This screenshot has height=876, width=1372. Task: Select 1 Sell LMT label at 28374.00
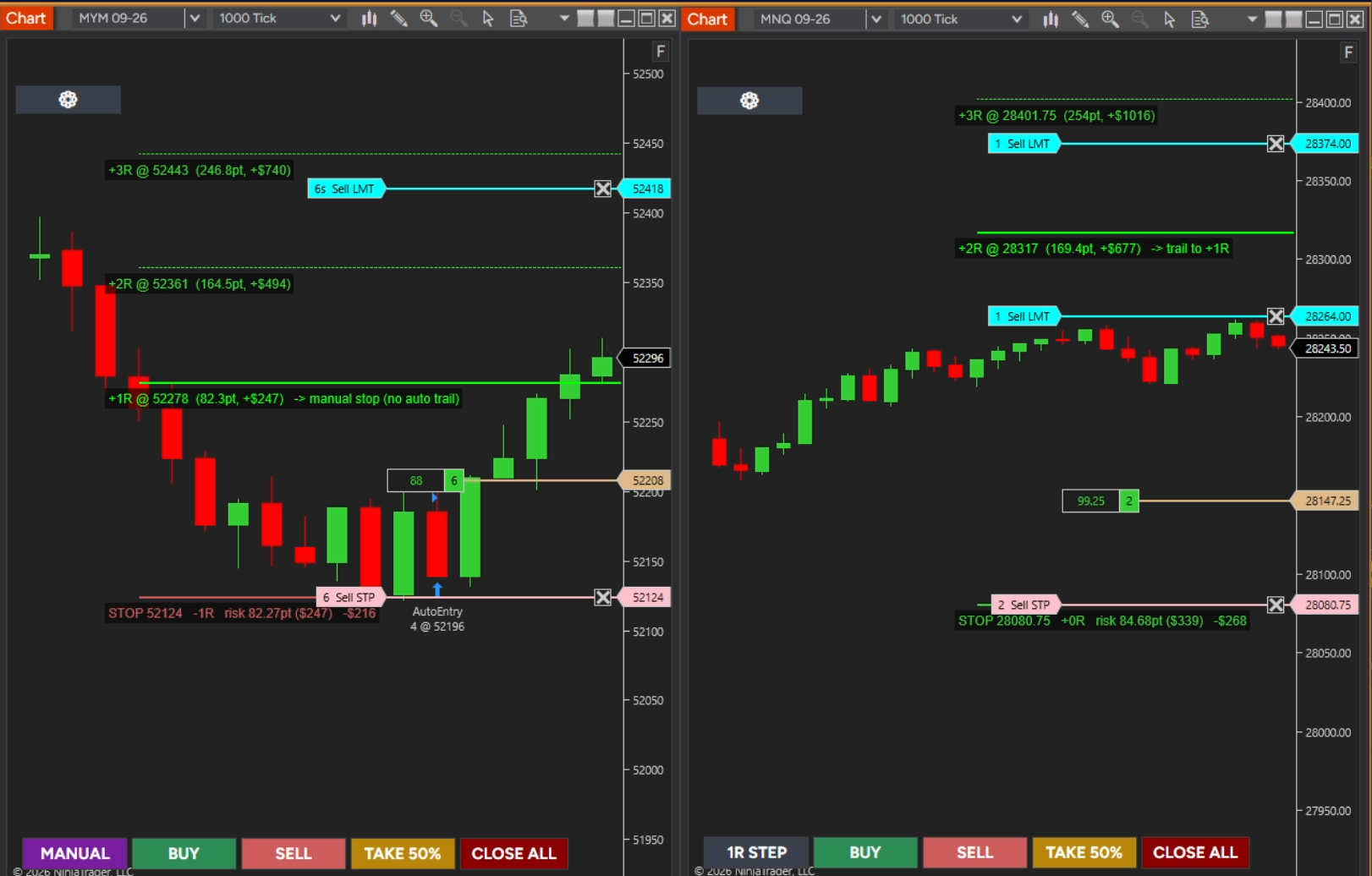point(1024,144)
